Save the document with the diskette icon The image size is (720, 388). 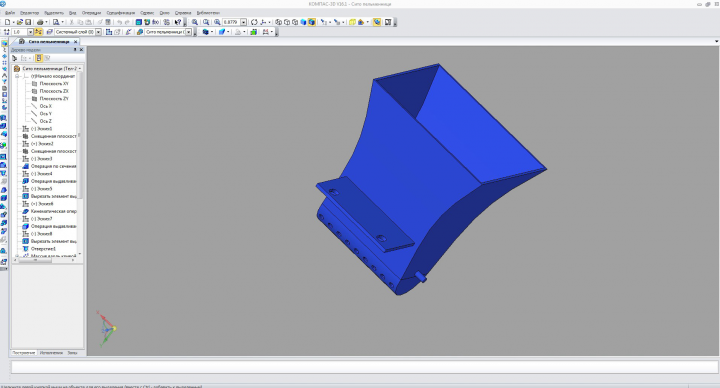coord(28,22)
